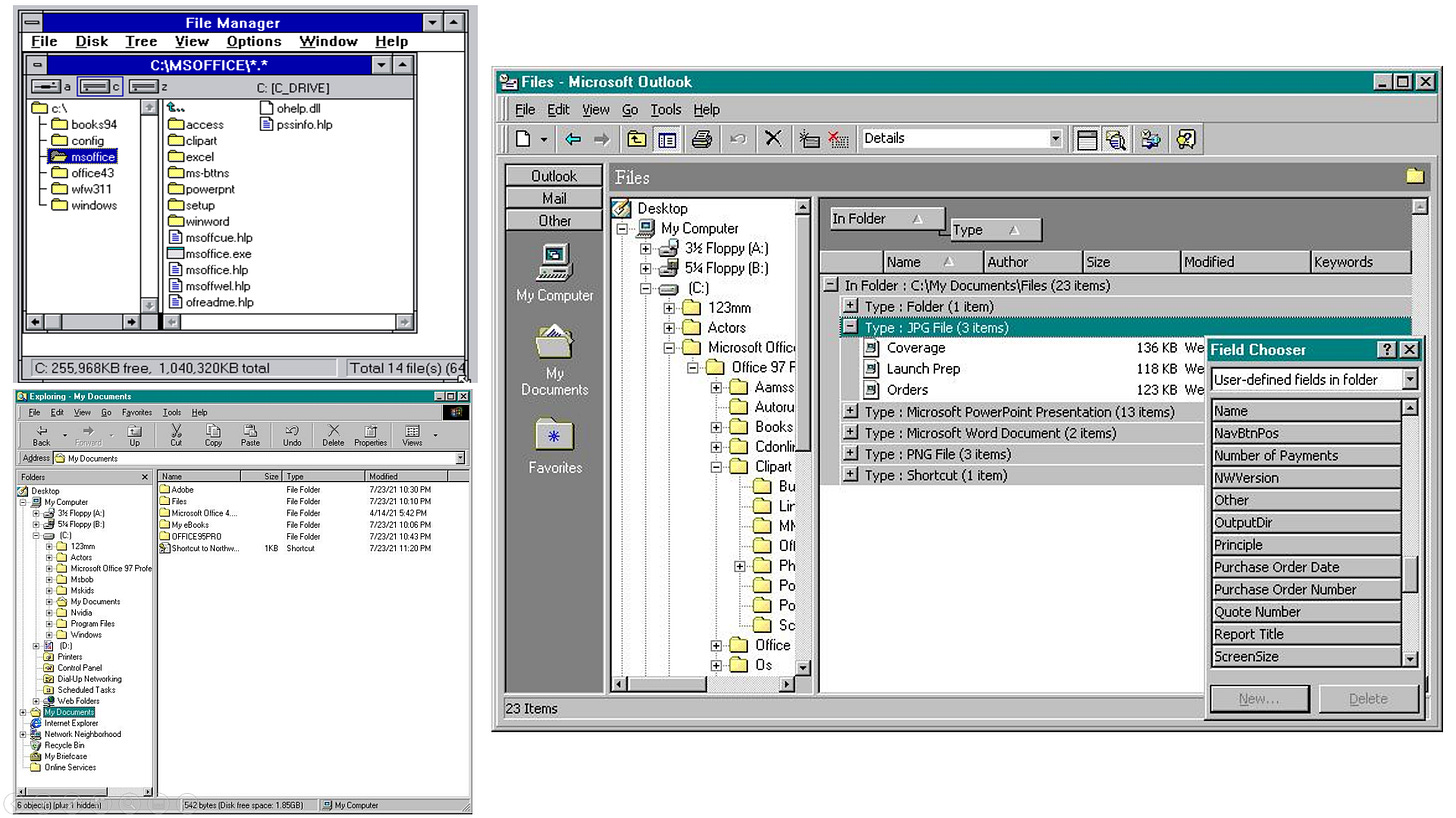Click the In Folder grouping button
Image resolution: width=1456 pixels, height=818 pixels.
[x=888, y=219]
